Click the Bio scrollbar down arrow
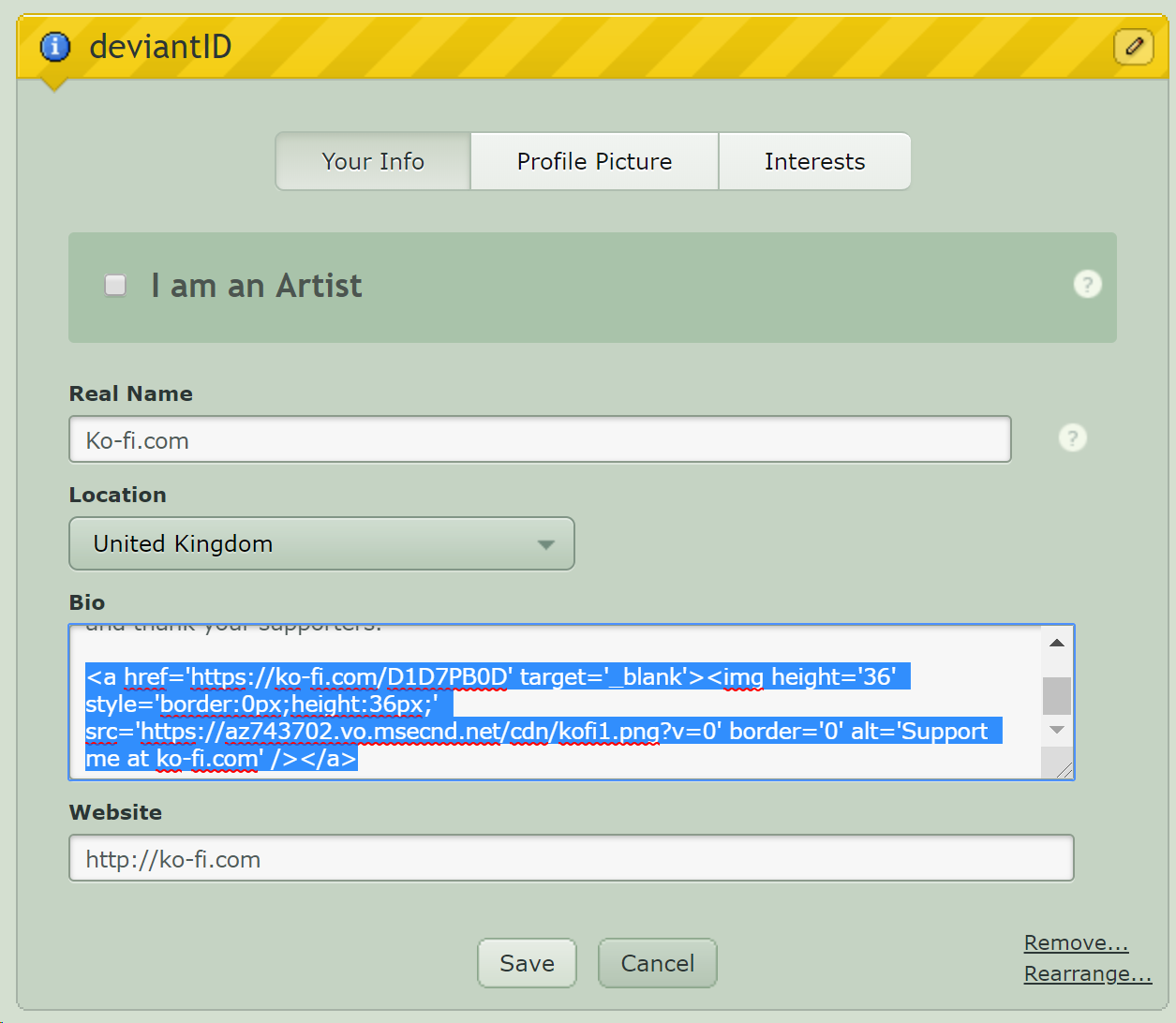The width and height of the screenshot is (1176, 1023). [x=1057, y=729]
